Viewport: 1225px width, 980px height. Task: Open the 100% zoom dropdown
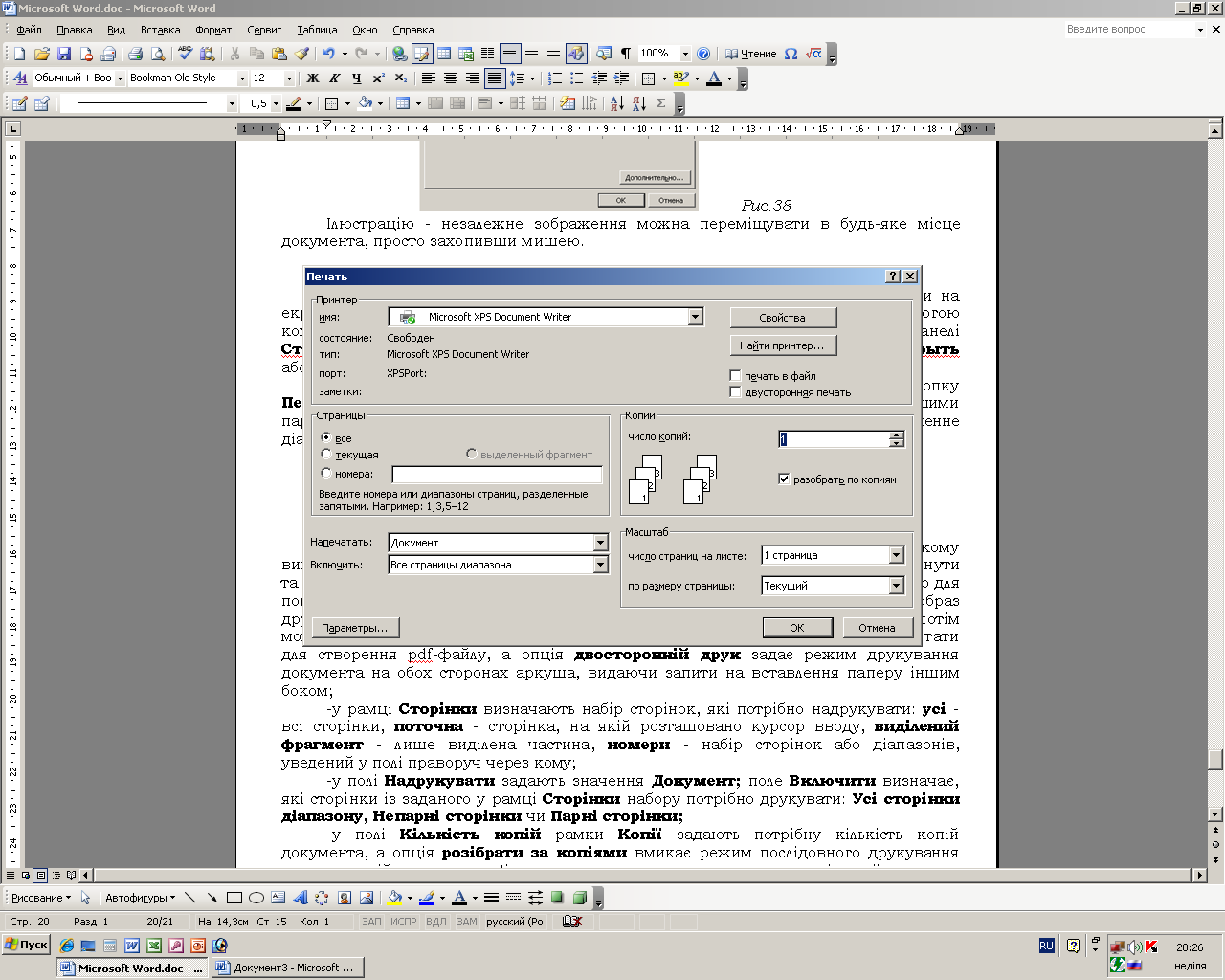click(685, 54)
